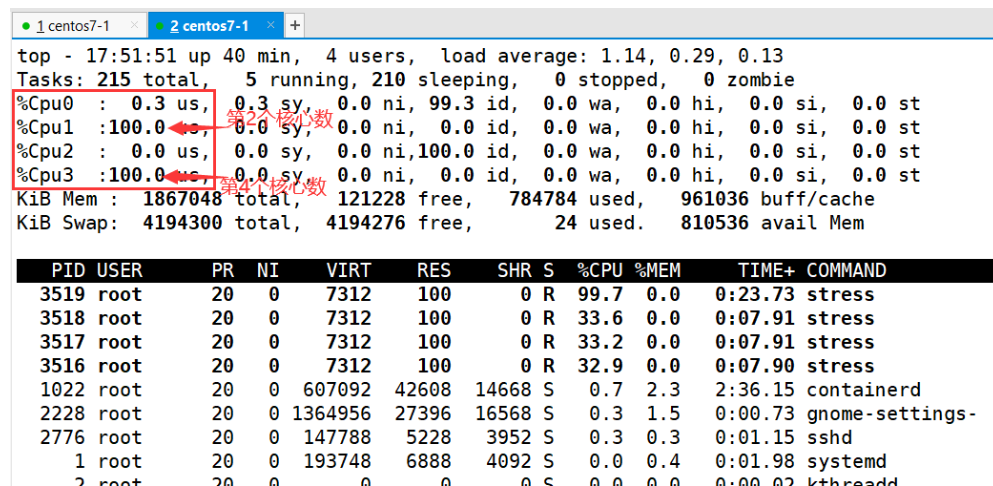The height and width of the screenshot is (486, 993).
Task: Click the 784784 used memory value
Action: point(543,200)
